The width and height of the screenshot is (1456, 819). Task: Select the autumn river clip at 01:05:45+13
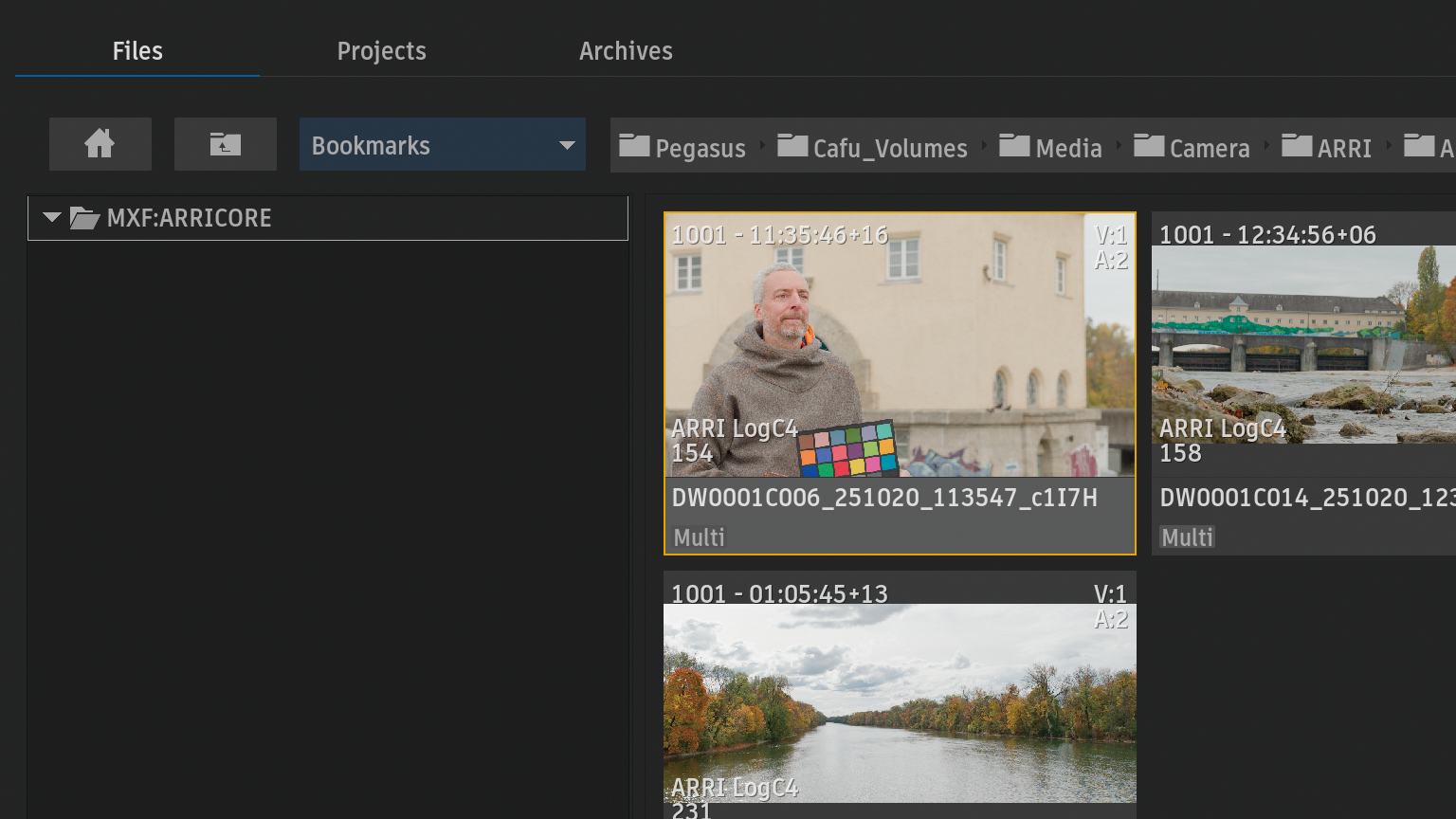tap(899, 701)
